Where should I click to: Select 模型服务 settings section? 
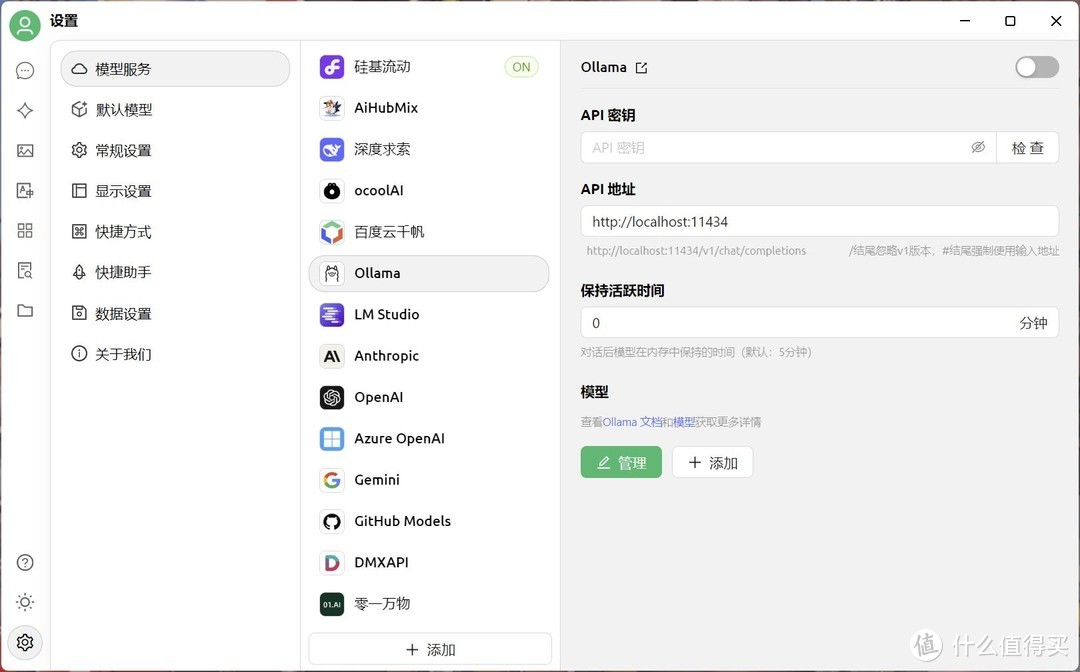tap(175, 69)
